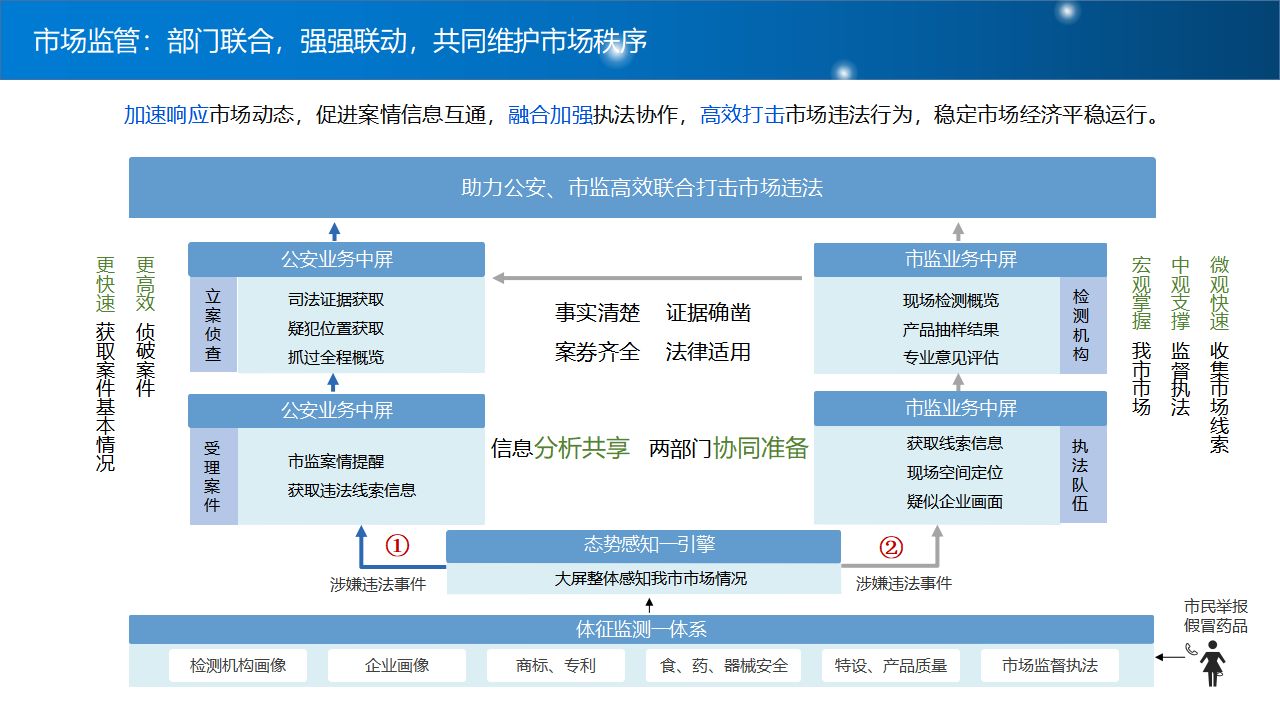Click the vertical text 收集市场线索

[1219, 398]
